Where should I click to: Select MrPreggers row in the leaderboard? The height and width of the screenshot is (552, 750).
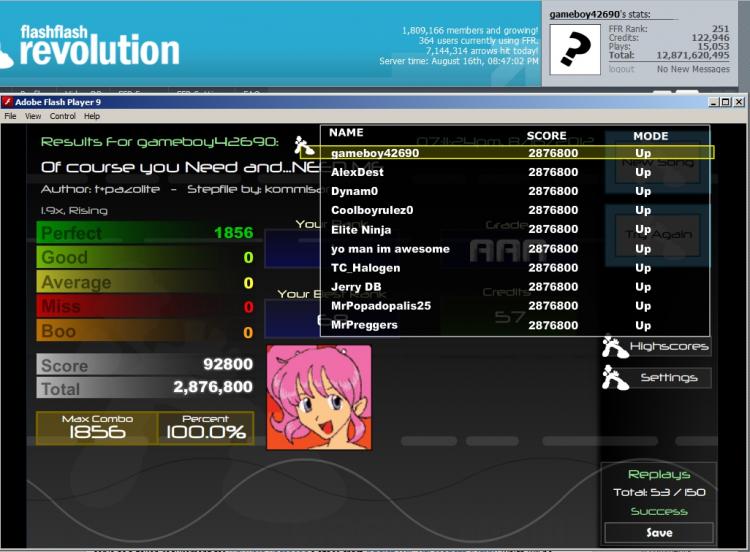(515, 325)
